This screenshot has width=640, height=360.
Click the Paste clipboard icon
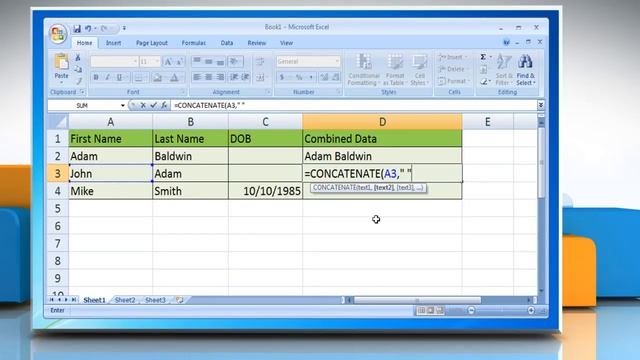click(x=61, y=62)
